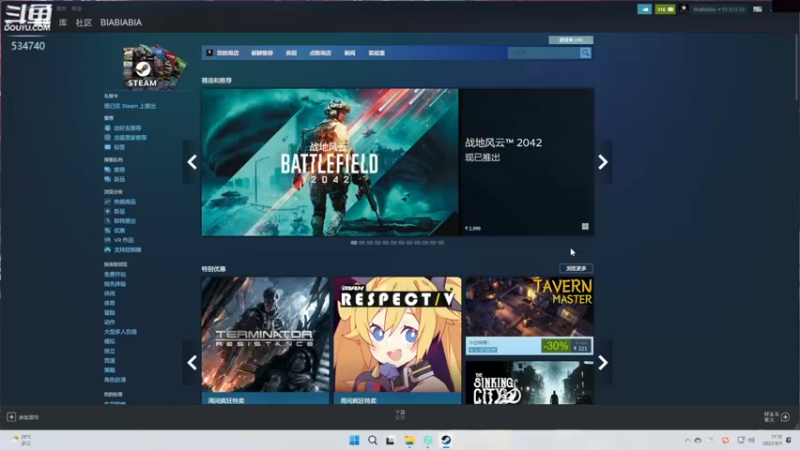Click the curator recommendation sidebar icon
The height and width of the screenshot is (450, 800).
coord(108,138)
